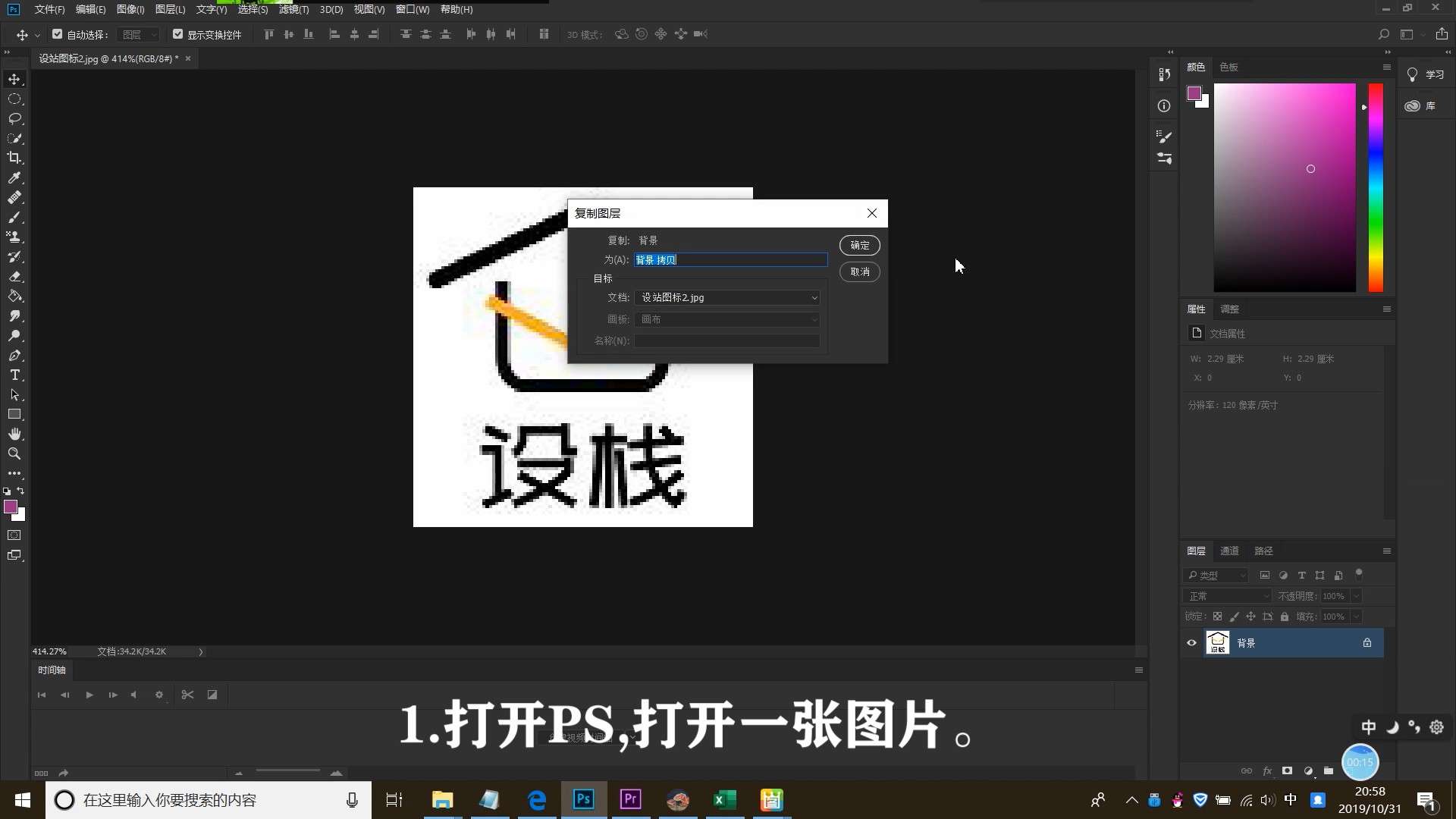The height and width of the screenshot is (819, 1456).
Task: Select the Lasso tool
Action: 14,119
